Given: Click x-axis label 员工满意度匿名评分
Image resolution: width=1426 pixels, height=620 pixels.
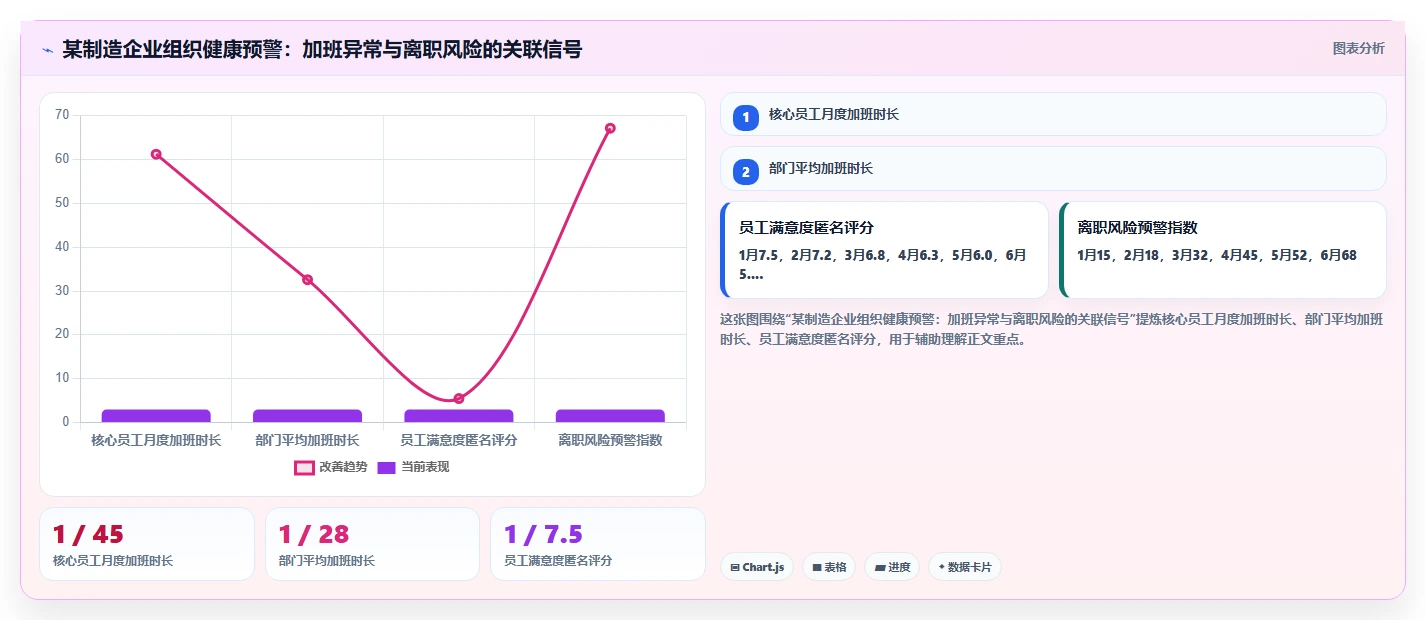Looking at the screenshot, I should point(459,440).
